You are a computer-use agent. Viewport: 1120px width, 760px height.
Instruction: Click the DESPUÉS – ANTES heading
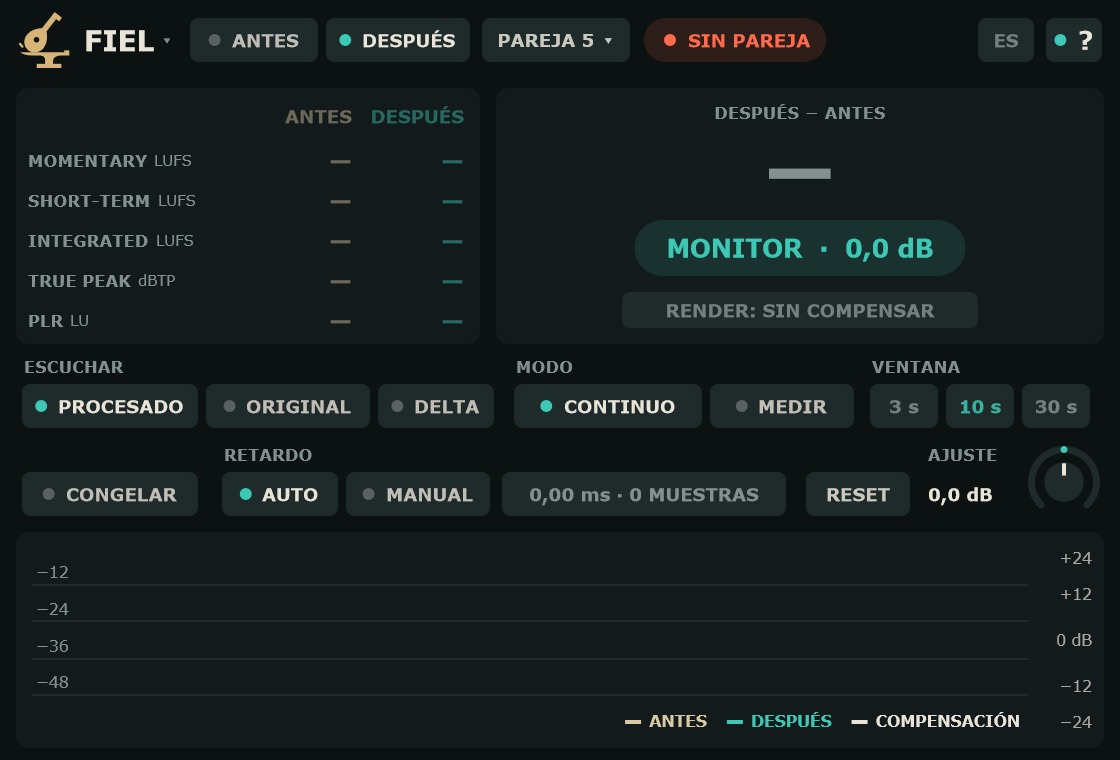(x=800, y=113)
